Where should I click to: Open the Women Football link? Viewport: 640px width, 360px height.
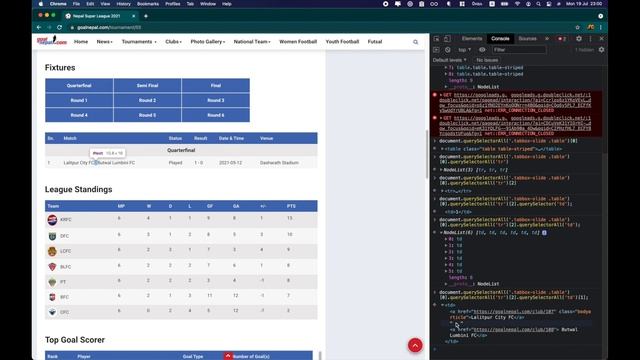pos(298,42)
